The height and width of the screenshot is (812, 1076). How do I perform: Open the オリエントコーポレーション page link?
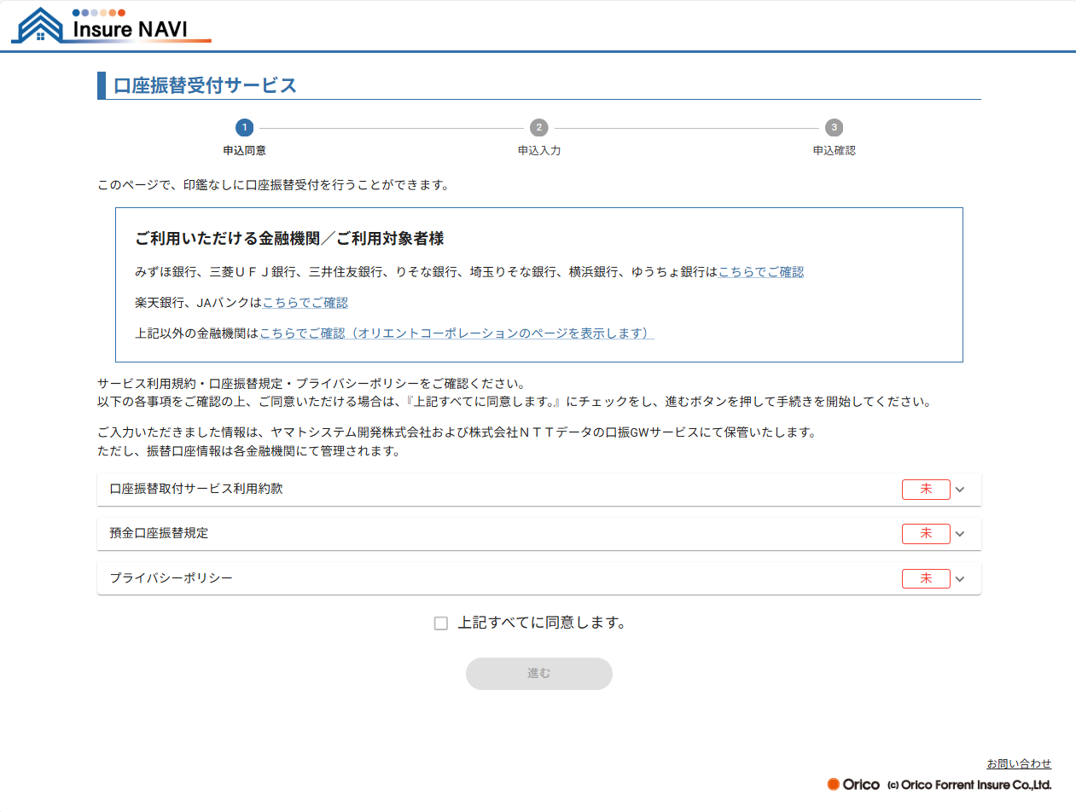(456, 333)
